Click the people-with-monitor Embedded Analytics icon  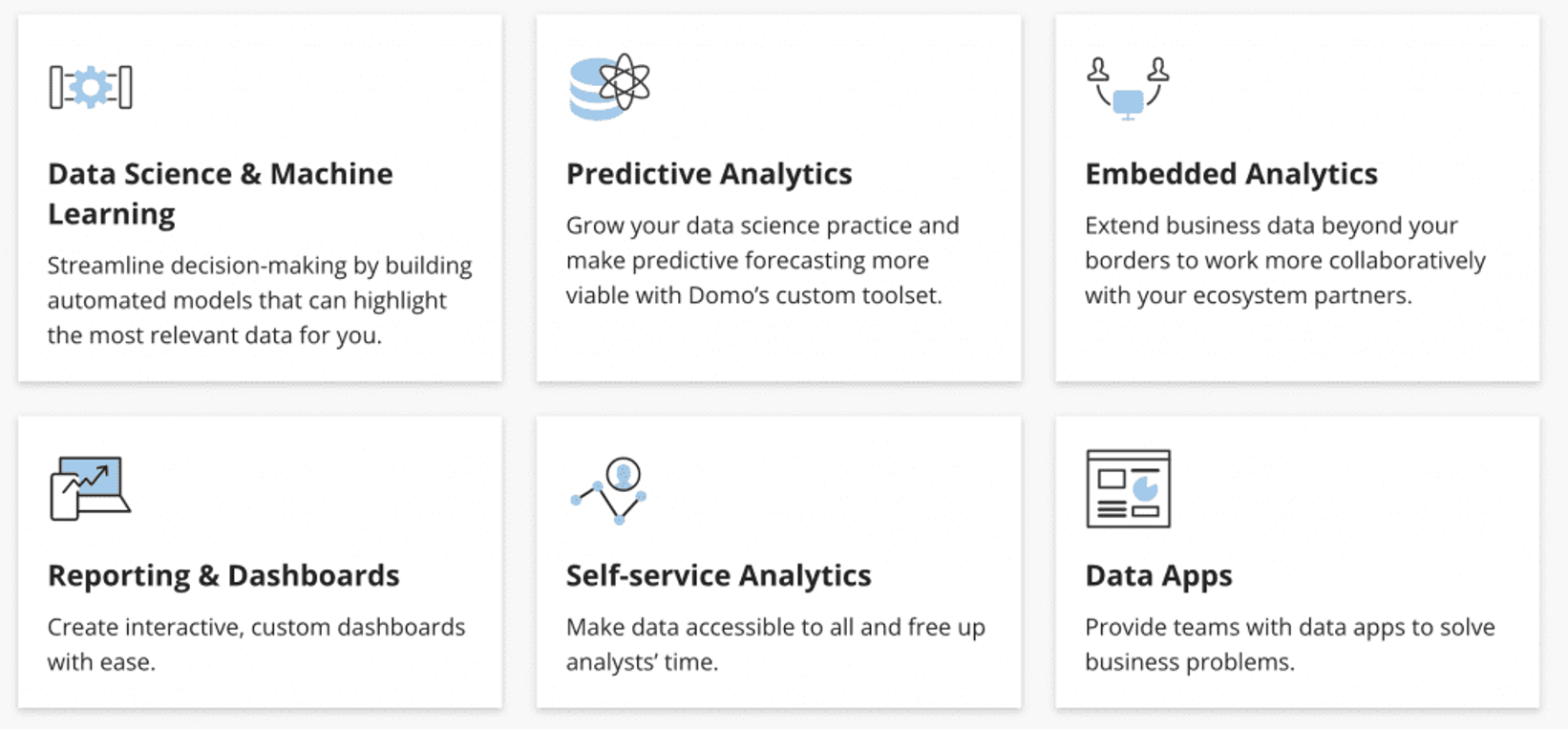tap(1128, 89)
